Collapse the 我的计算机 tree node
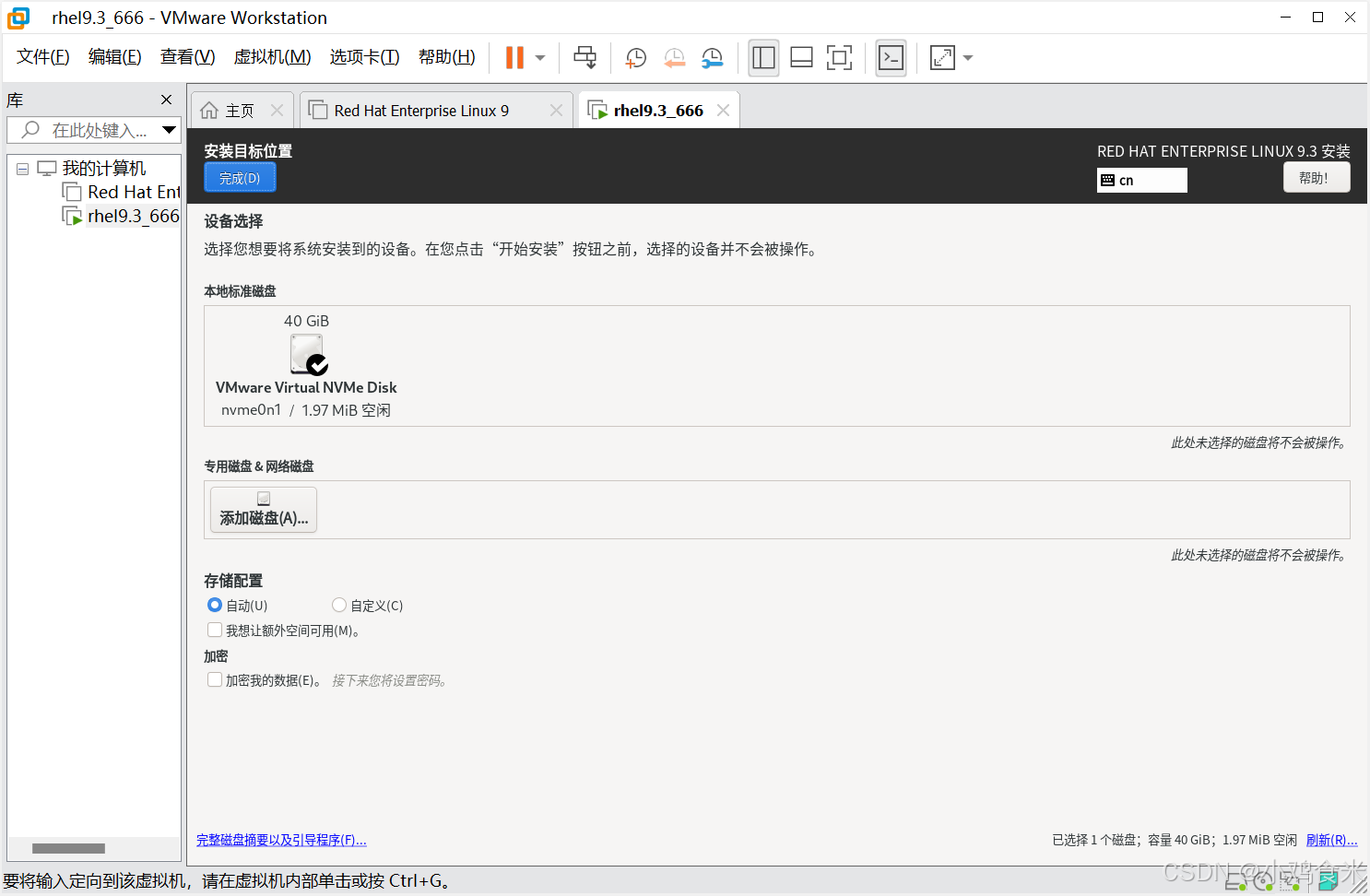Screen dimensions: 1370x896 click(x=23, y=169)
